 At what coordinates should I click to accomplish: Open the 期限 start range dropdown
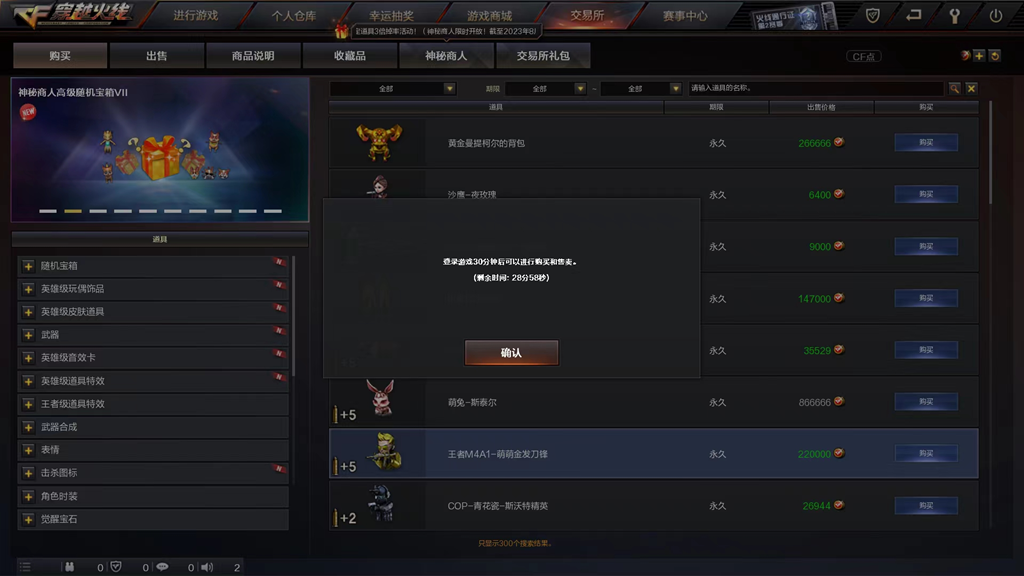coord(545,88)
